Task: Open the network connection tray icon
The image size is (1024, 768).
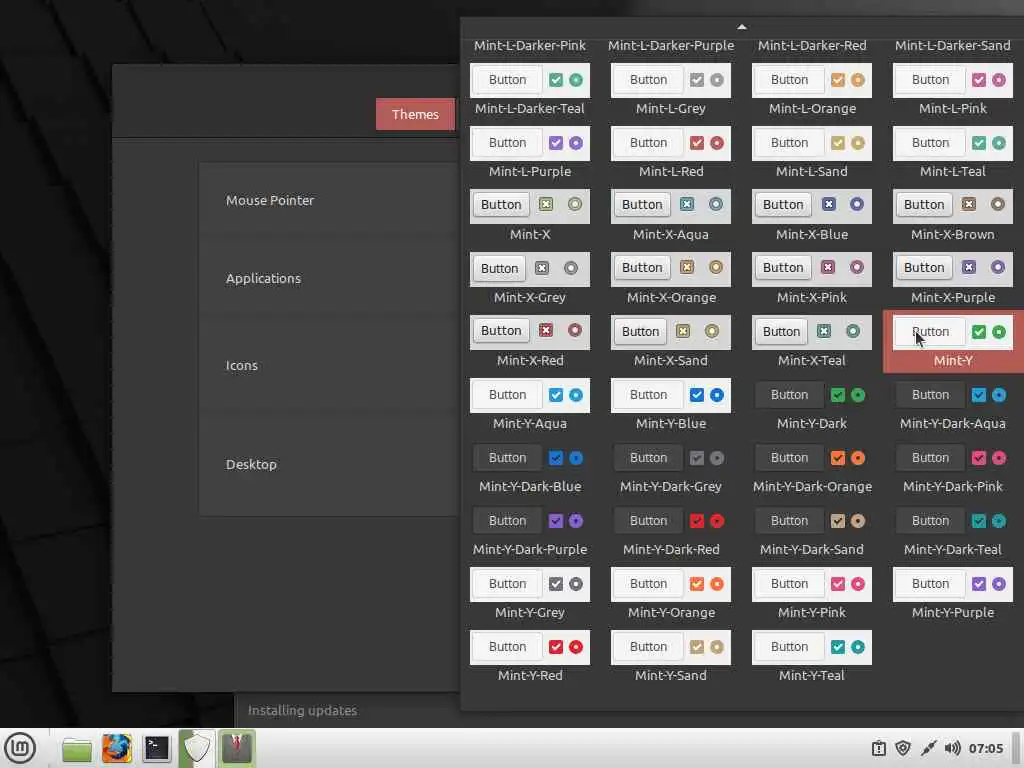Action: click(928, 748)
